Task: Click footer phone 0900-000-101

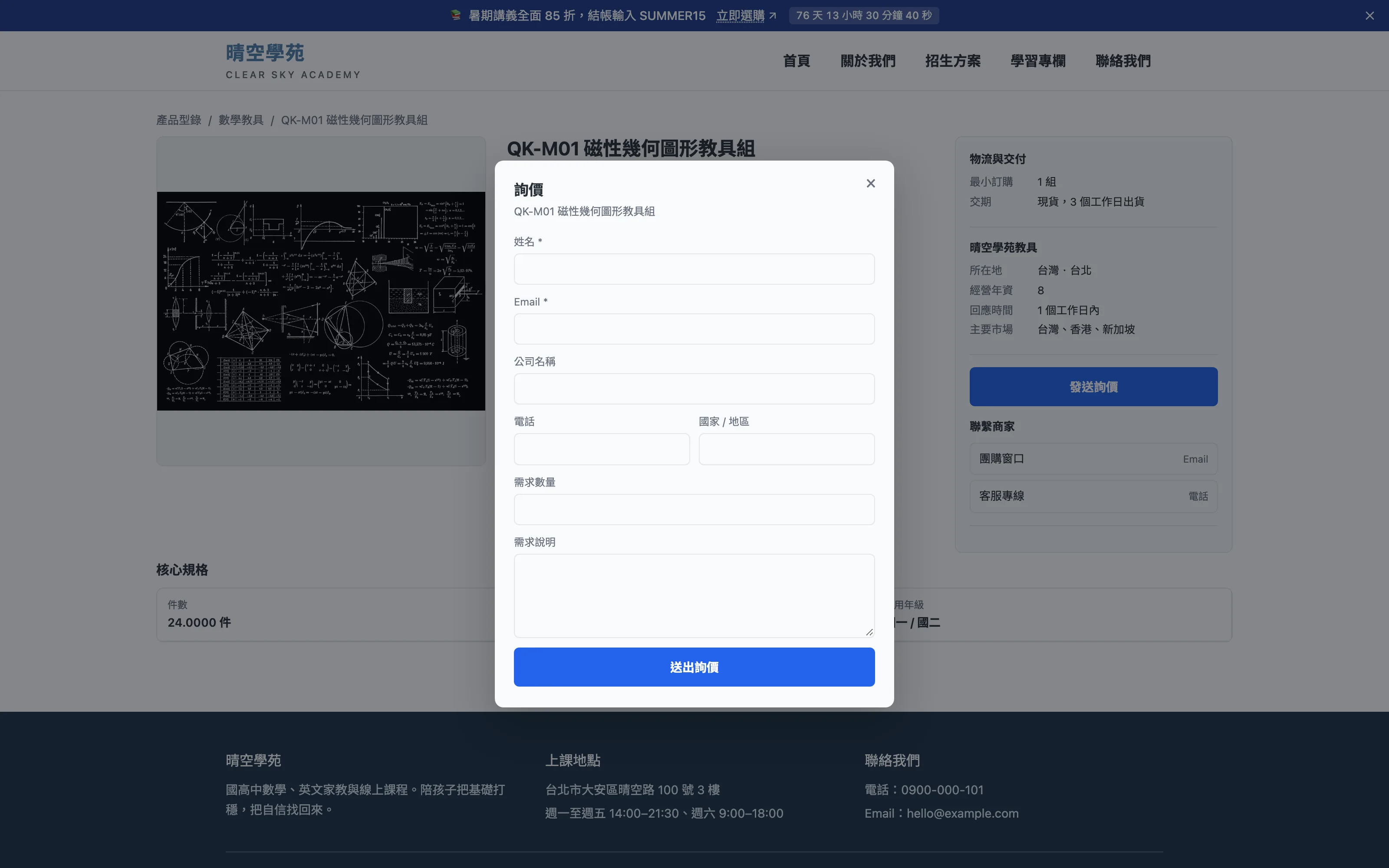Action: tap(942, 790)
